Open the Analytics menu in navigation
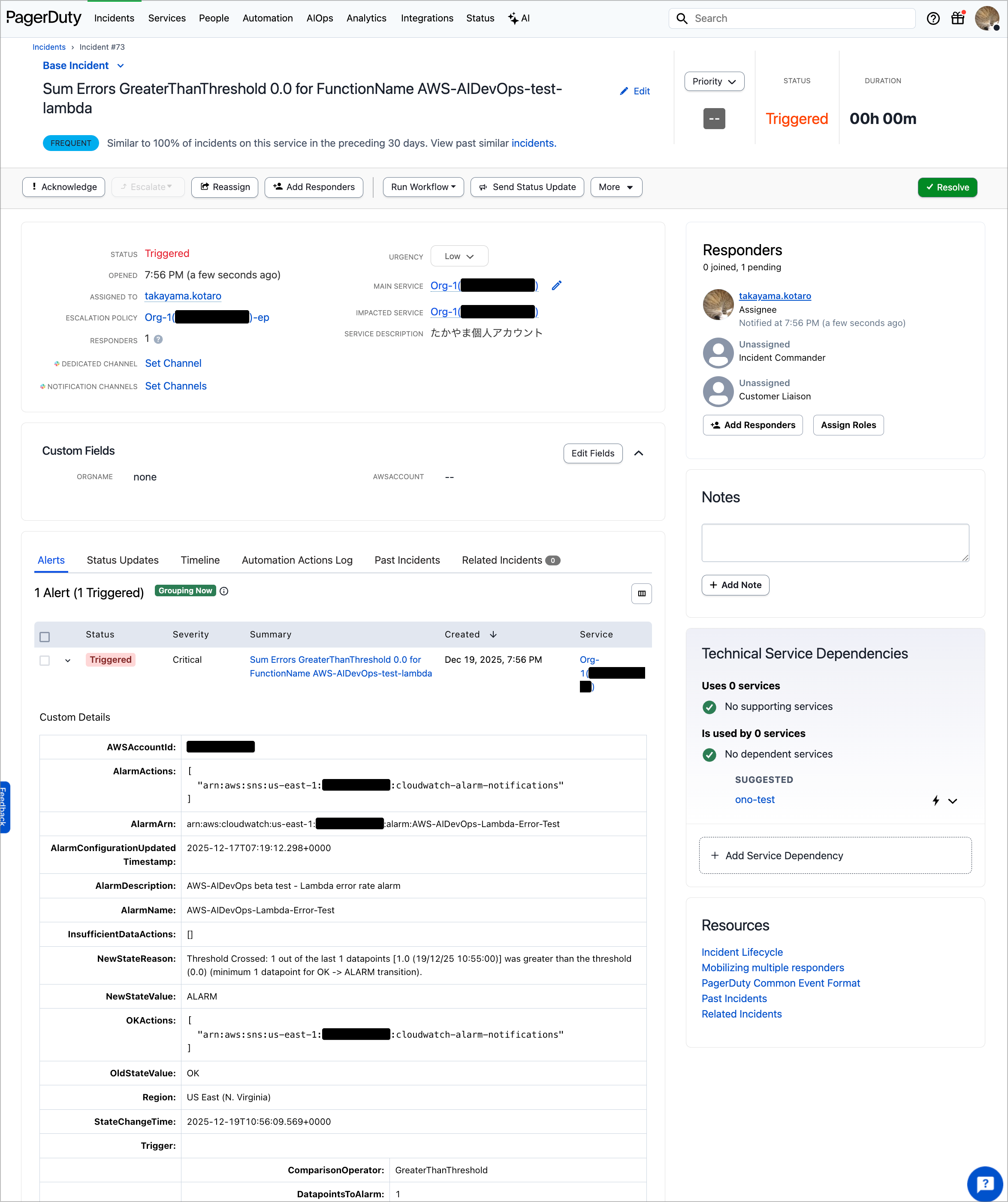 [x=366, y=18]
